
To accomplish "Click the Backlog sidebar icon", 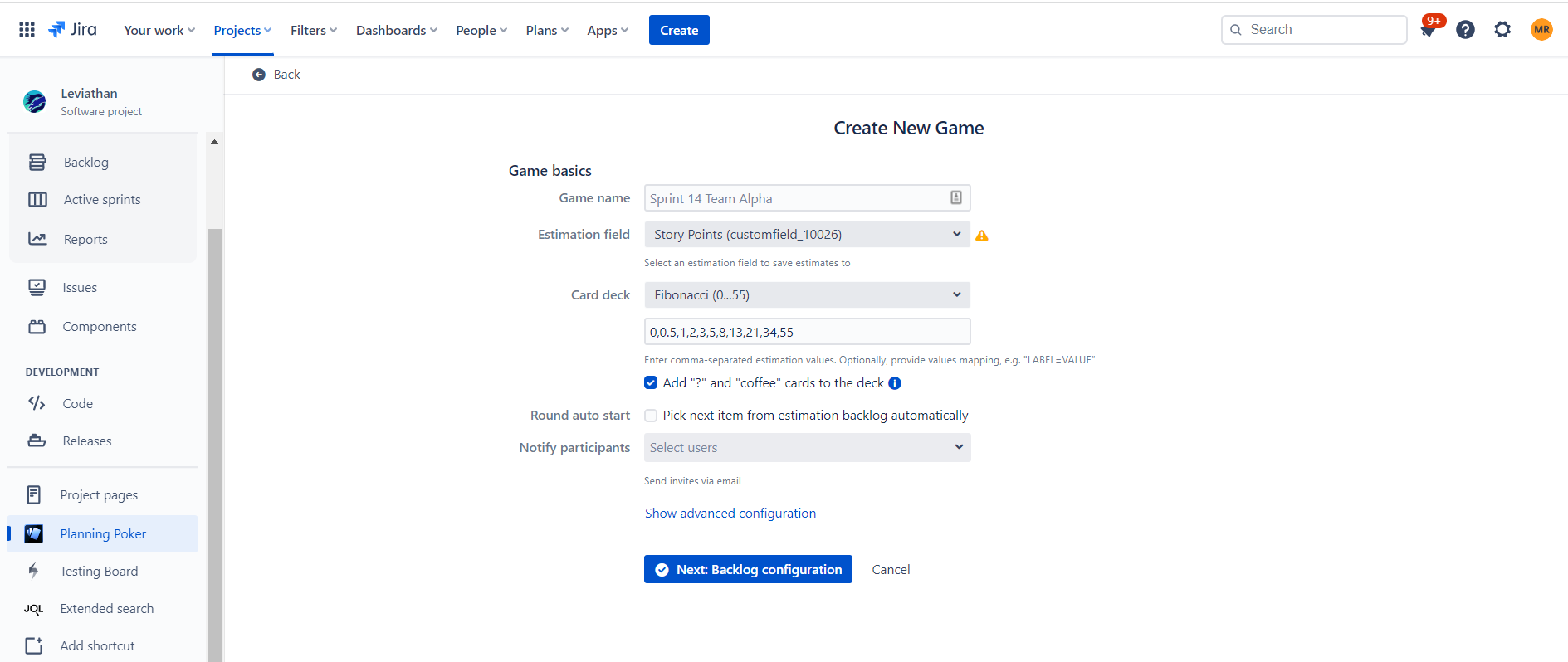I will (x=37, y=163).
